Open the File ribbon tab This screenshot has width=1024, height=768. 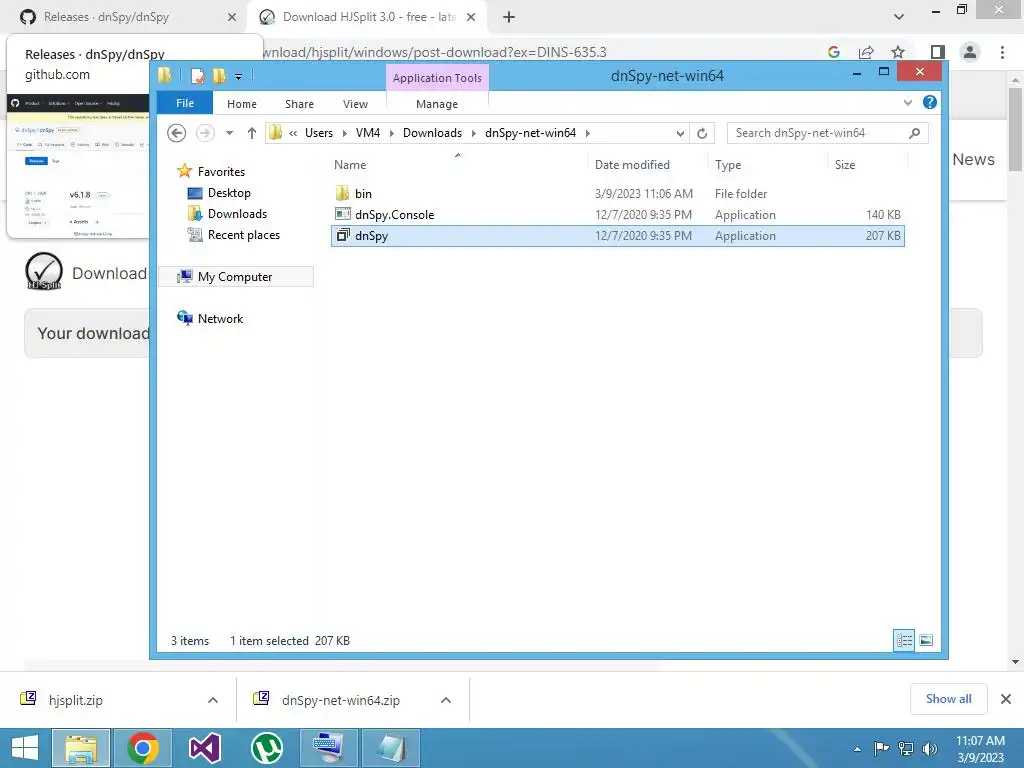185,103
